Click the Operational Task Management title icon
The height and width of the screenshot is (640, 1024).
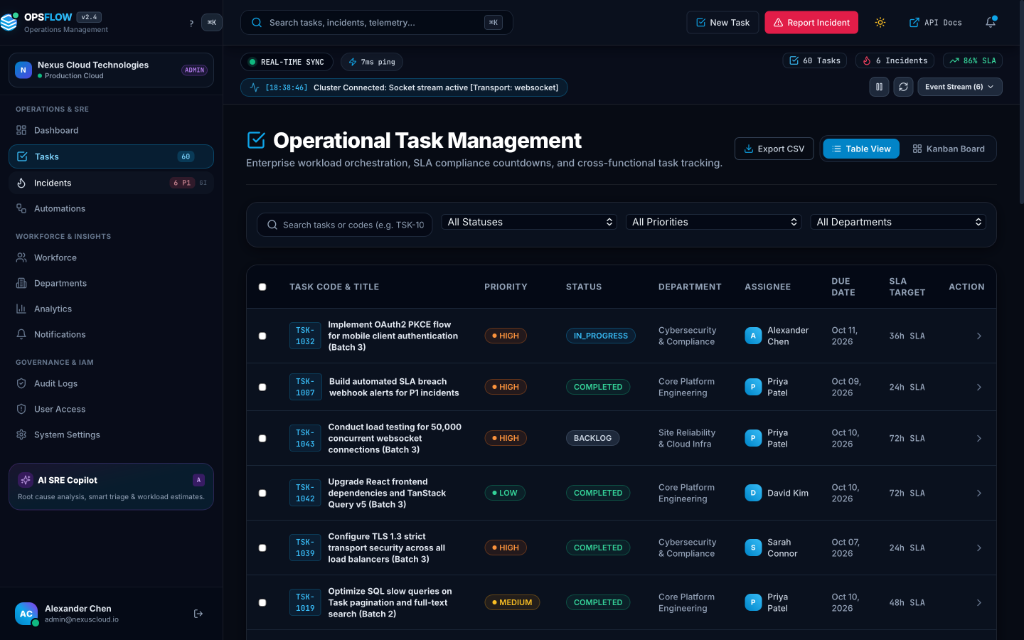pos(256,140)
